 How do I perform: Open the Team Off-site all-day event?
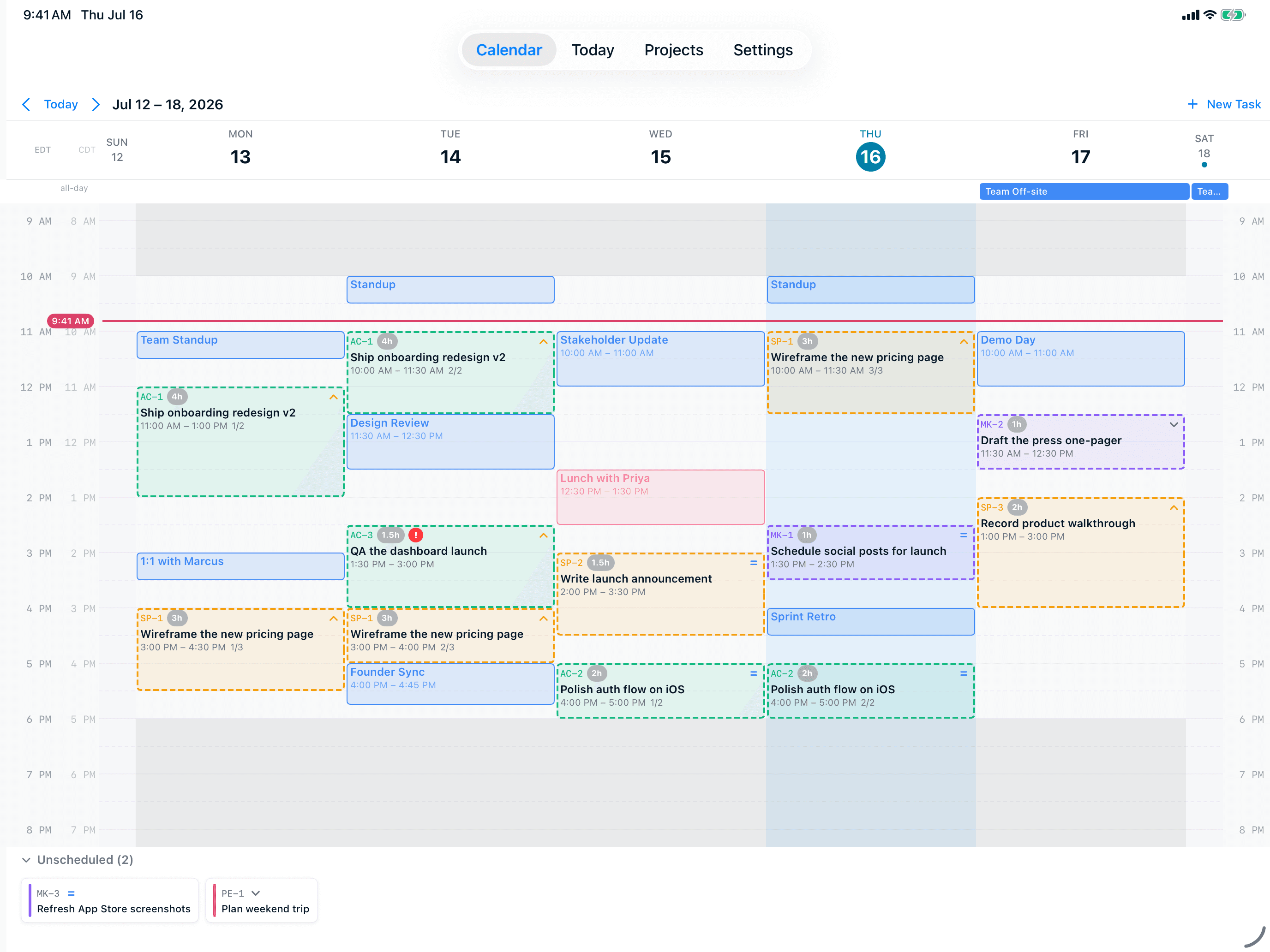(1084, 192)
